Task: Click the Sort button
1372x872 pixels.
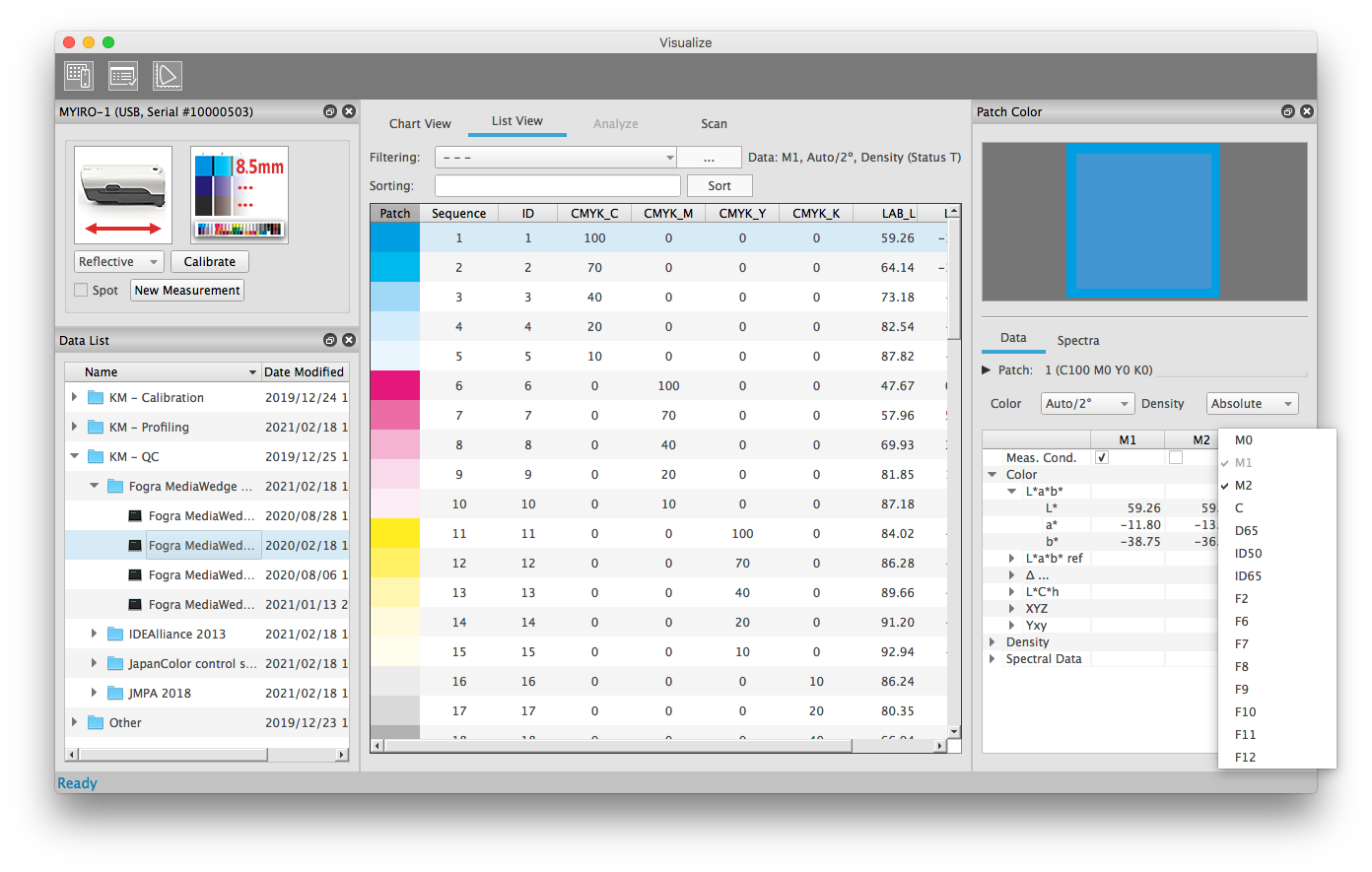Action: click(x=720, y=186)
